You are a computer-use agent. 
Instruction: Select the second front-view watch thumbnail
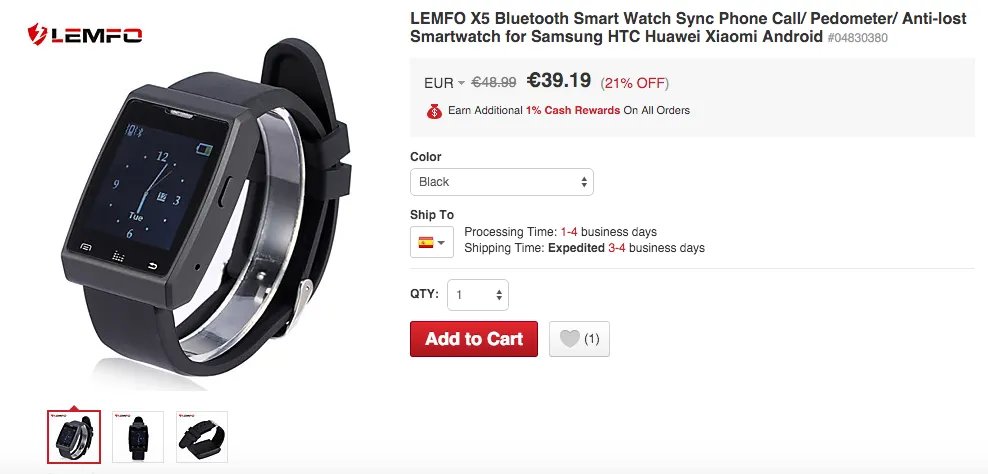138,436
